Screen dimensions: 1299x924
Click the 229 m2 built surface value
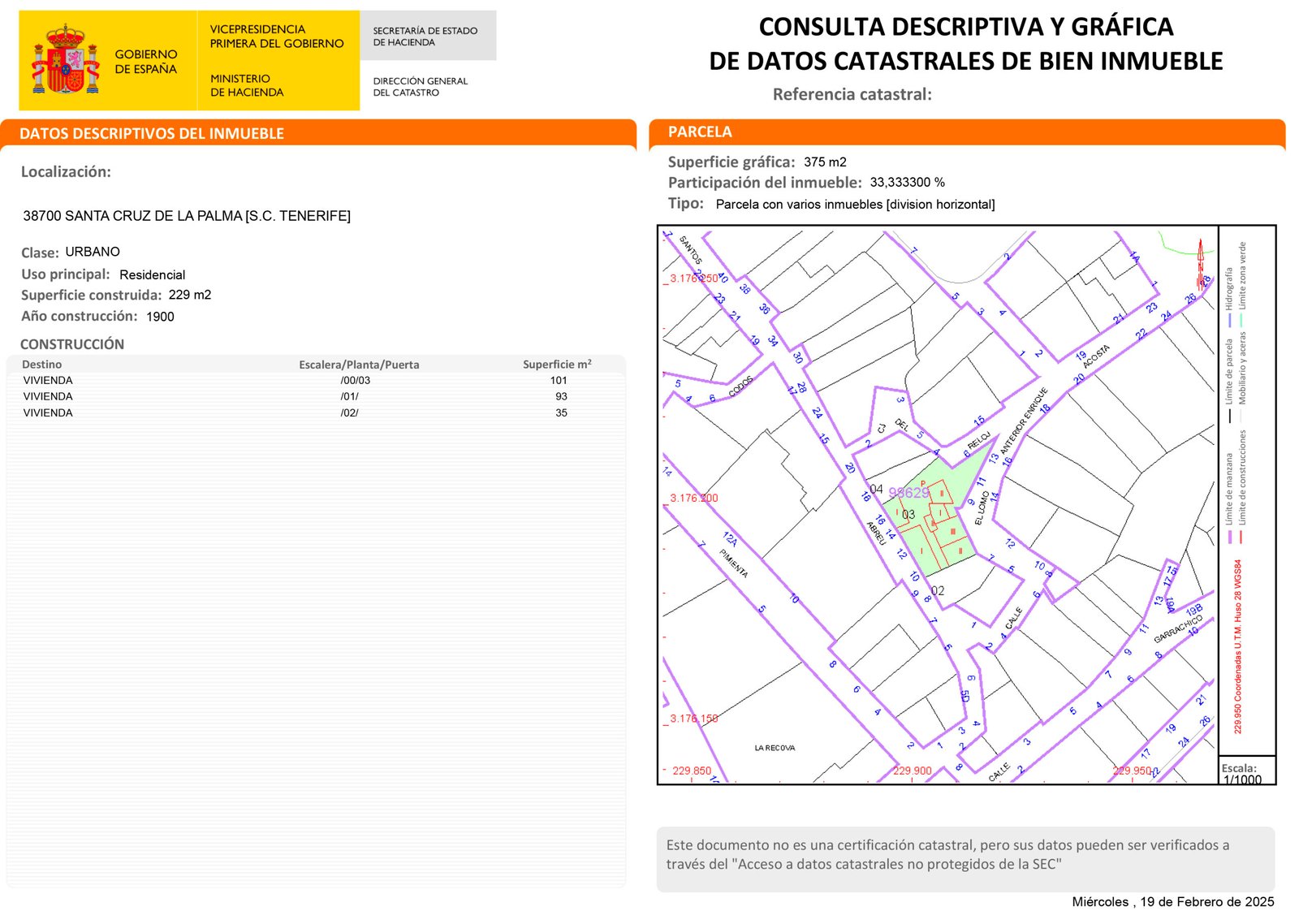190,295
